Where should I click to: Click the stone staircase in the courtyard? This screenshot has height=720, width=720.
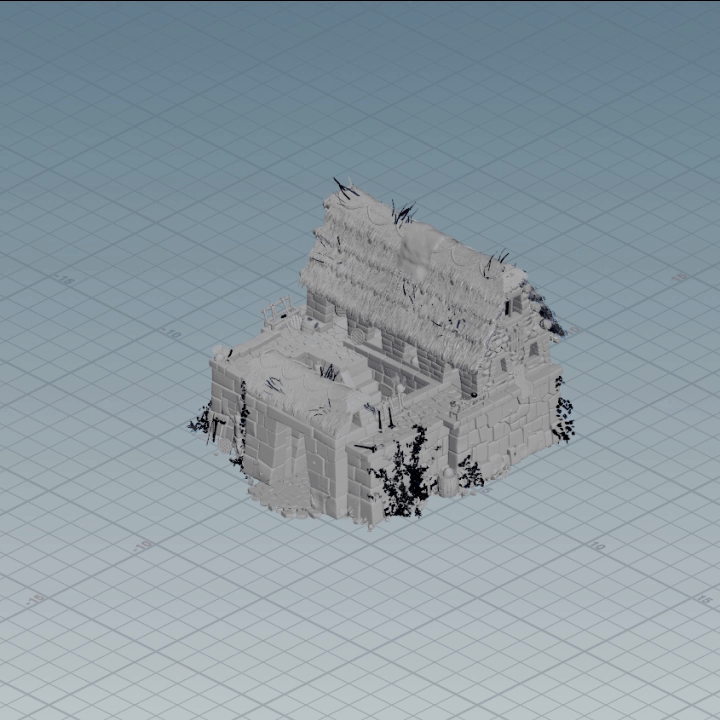362,377
